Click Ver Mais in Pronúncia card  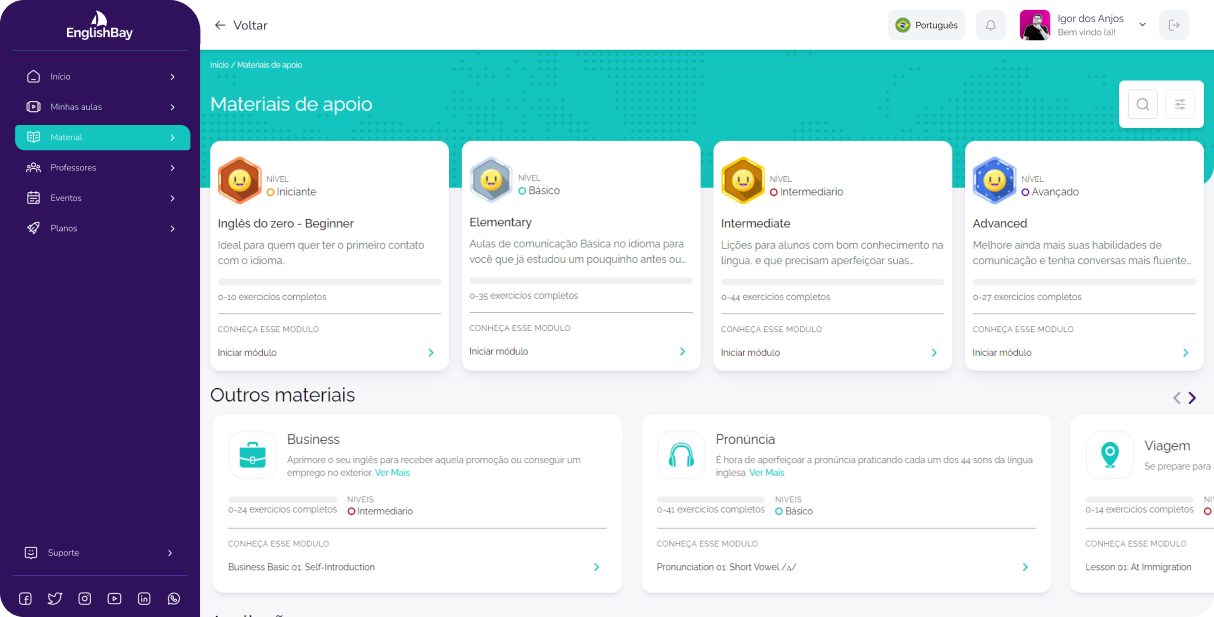pos(767,473)
